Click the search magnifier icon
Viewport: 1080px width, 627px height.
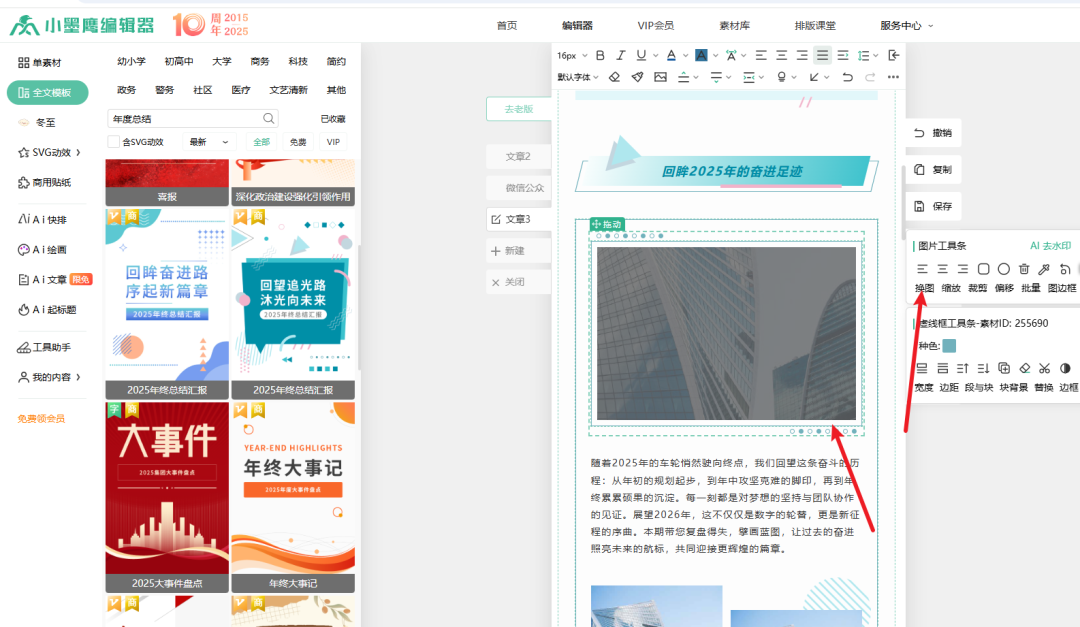pos(269,119)
